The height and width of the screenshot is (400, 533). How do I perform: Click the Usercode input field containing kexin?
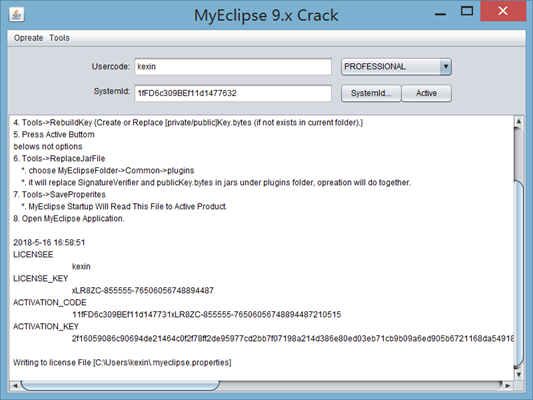[233, 67]
